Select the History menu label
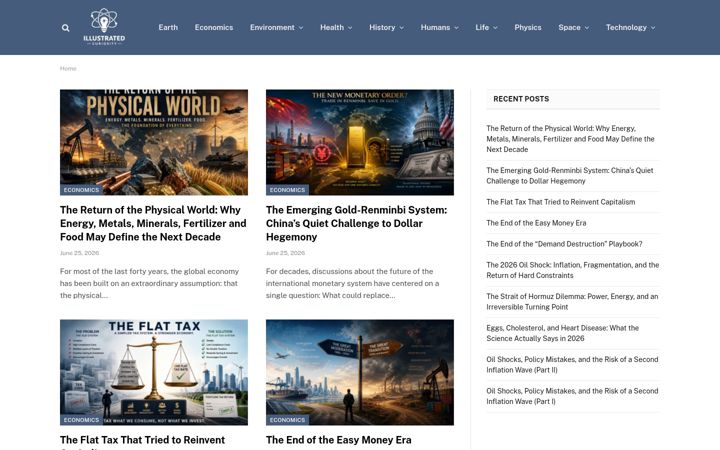The image size is (720, 450). [x=382, y=28]
